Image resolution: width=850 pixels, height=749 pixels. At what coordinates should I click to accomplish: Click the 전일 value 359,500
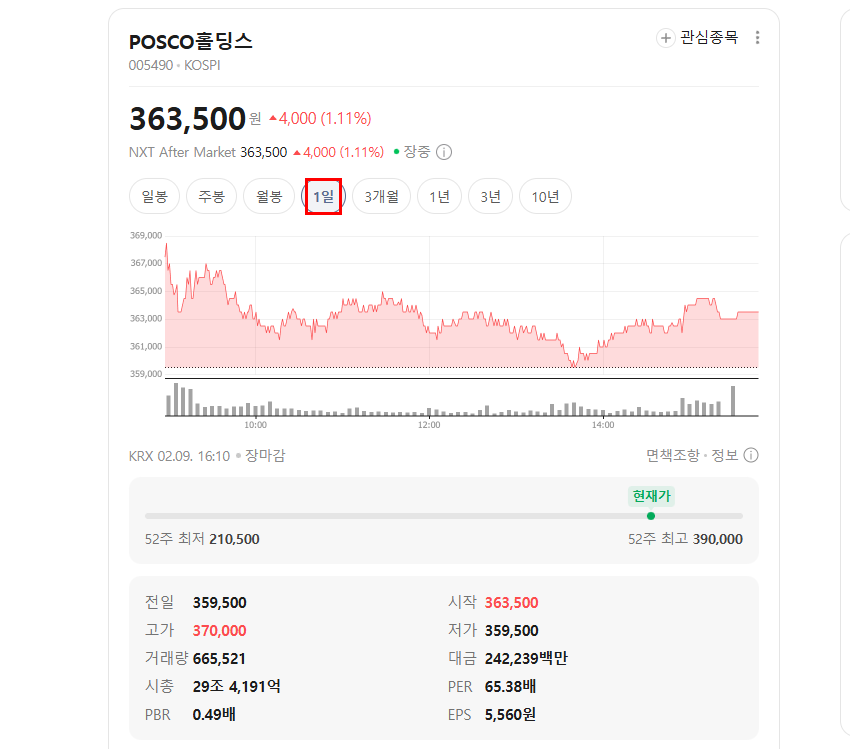coord(220,603)
